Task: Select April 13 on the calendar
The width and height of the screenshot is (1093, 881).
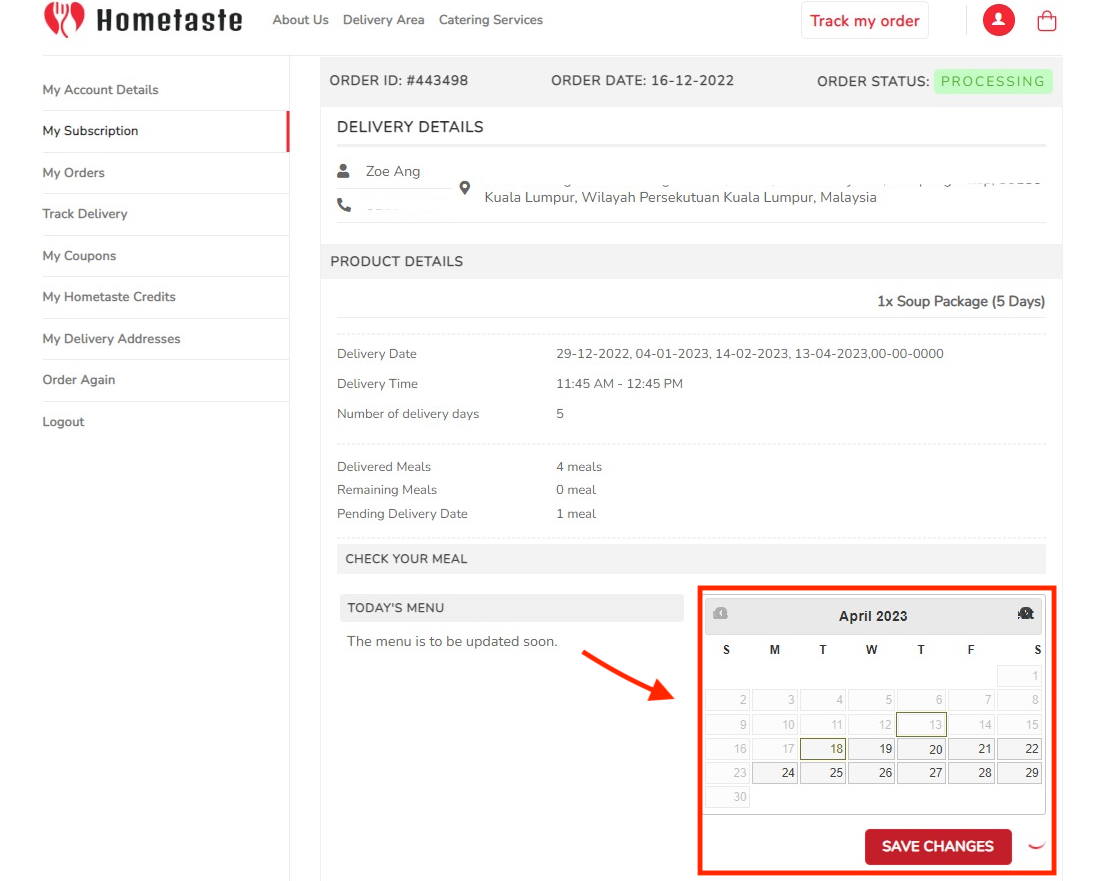Action: [x=921, y=724]
